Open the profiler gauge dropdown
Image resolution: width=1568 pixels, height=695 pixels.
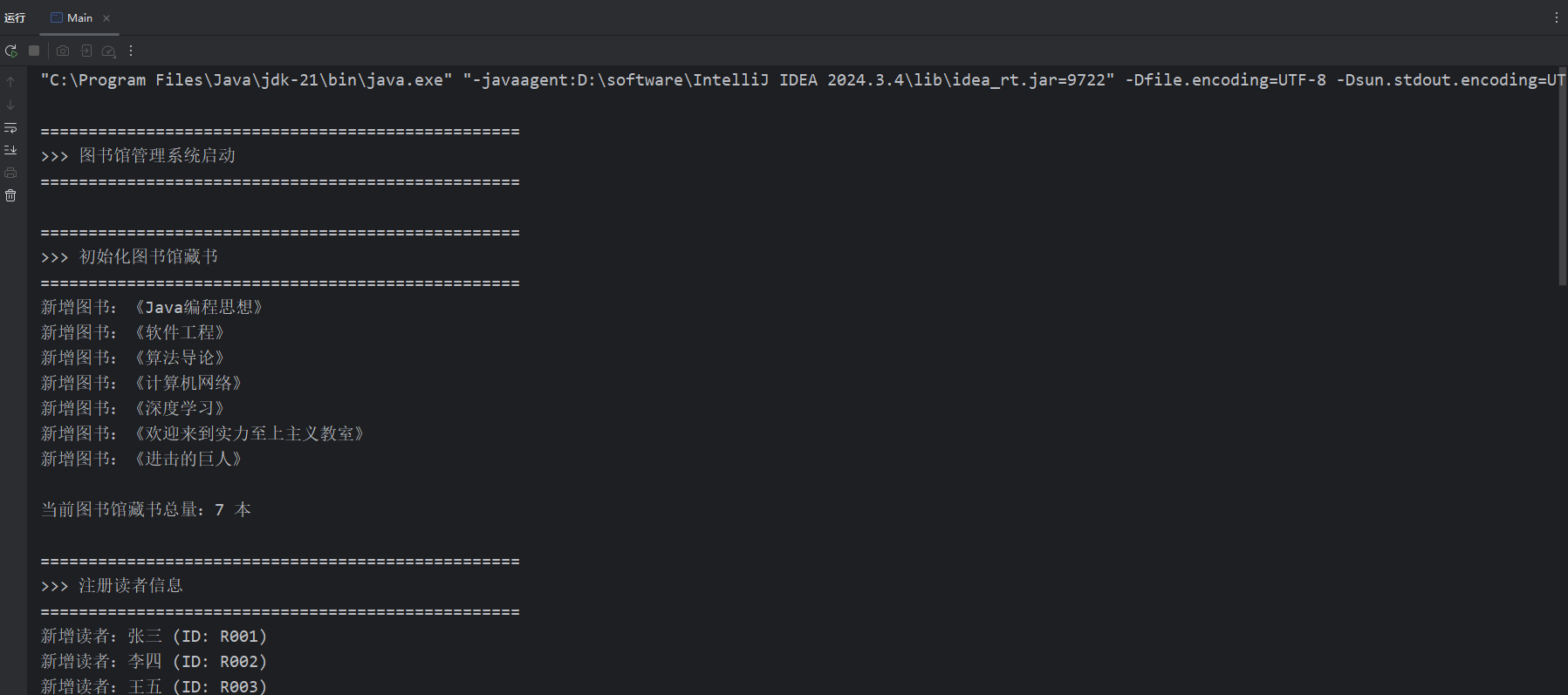point(109,51)
